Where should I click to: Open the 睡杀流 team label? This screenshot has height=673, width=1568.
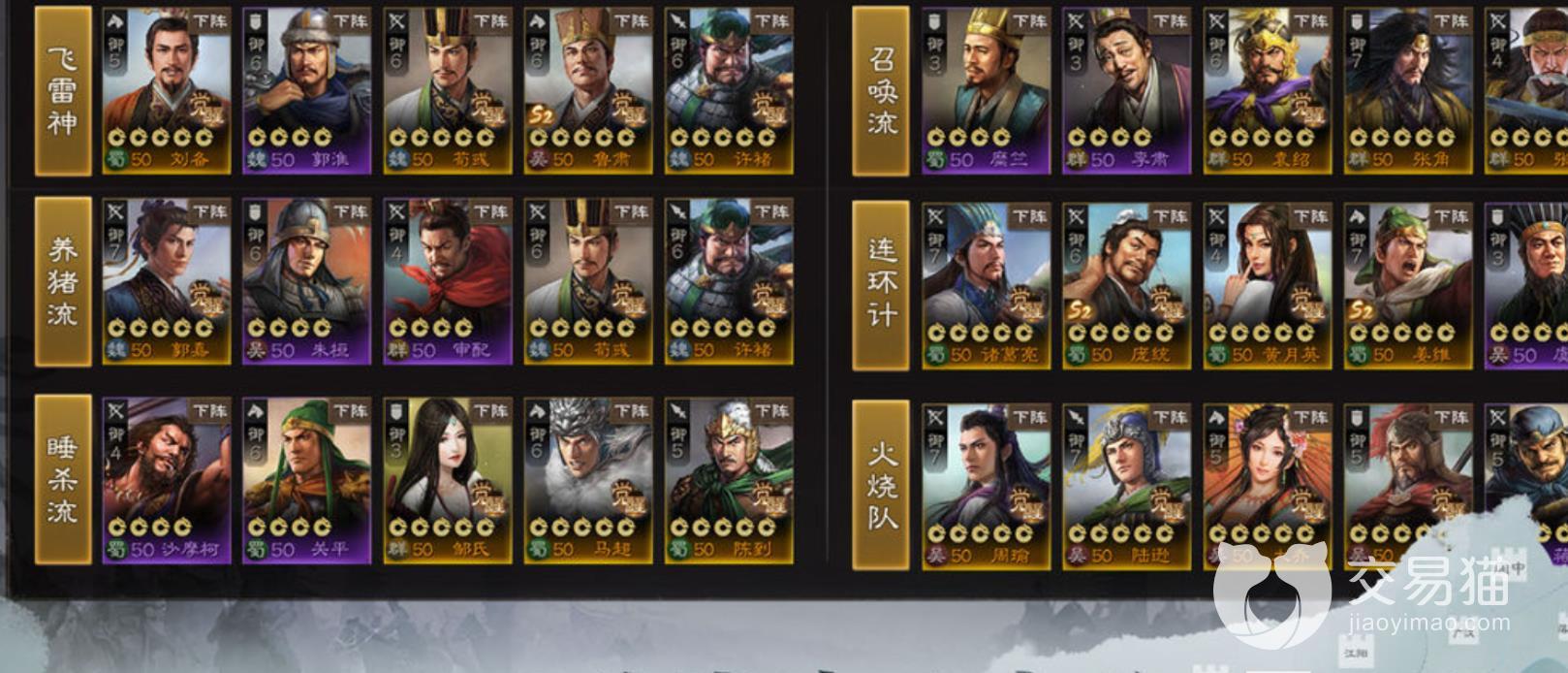[x=63, y=479]
